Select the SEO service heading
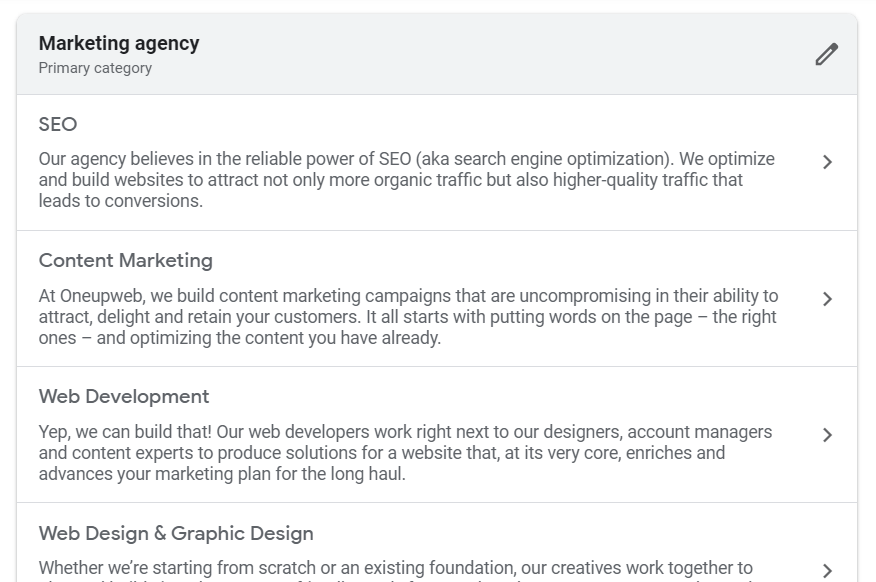The height and width of the screenshot is (582, 876). click(x=58, y=124)
